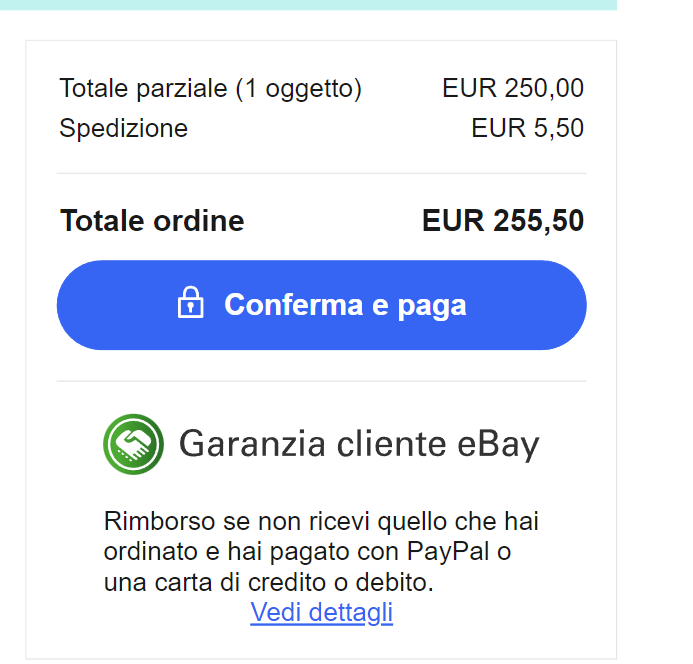Click the EUR 255,50 order total
This screenshot has height=664, width=693.
(x=503, y=220)
